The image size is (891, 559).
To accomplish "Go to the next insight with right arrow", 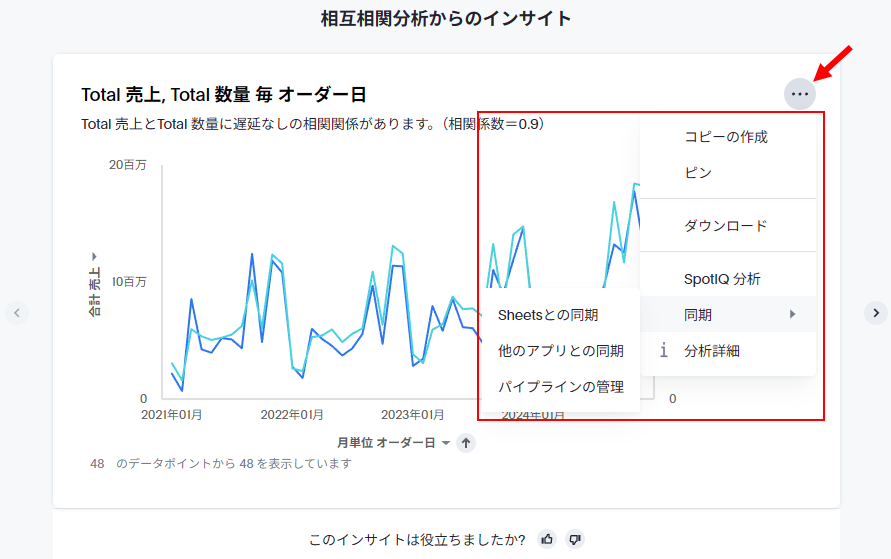I will [875, 313].
